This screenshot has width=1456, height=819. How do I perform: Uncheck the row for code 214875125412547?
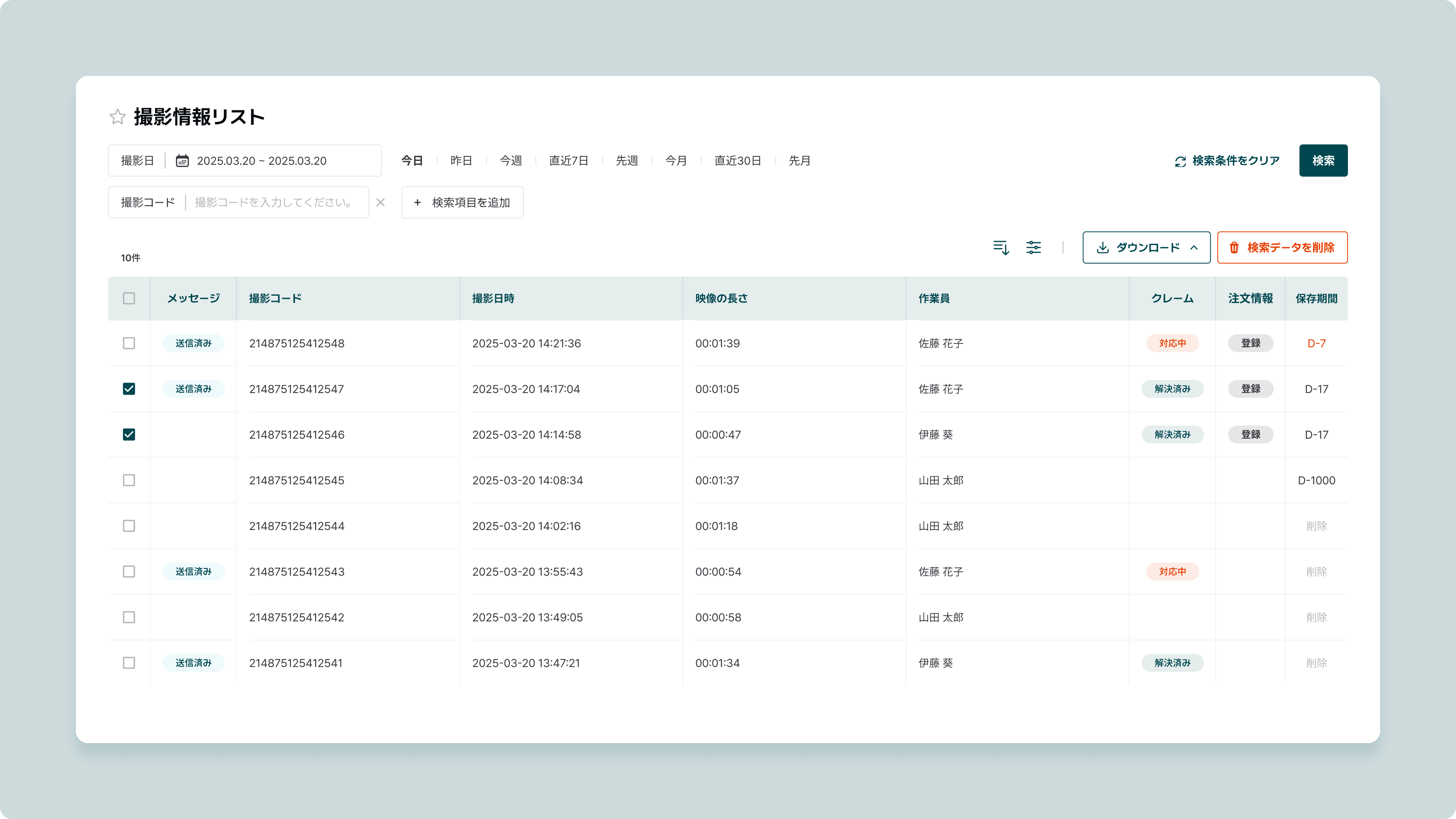tap(129, 389)
